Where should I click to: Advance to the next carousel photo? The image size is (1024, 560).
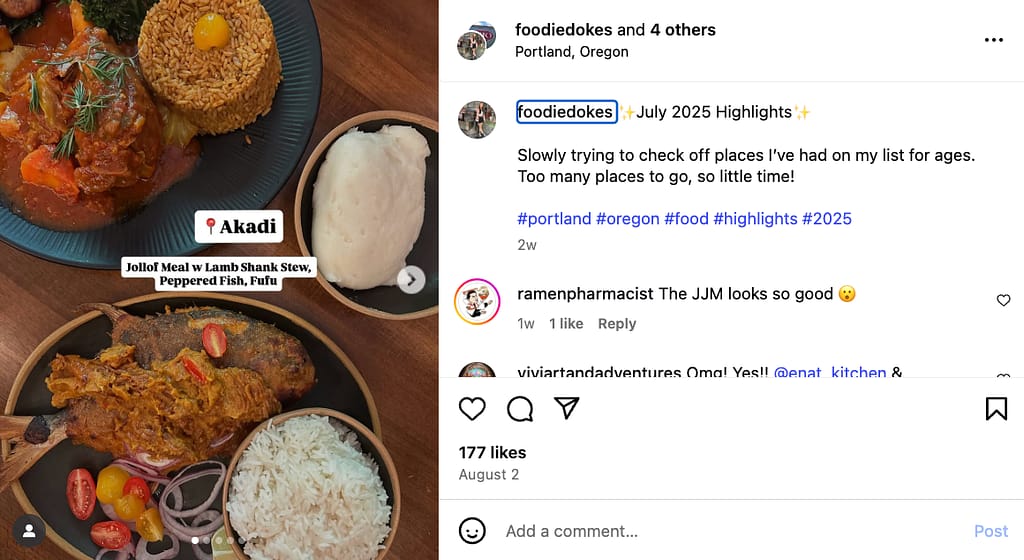411,280
